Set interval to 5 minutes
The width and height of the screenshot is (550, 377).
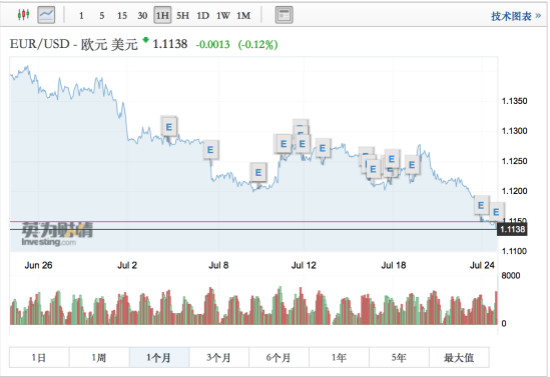pos(102,15)
